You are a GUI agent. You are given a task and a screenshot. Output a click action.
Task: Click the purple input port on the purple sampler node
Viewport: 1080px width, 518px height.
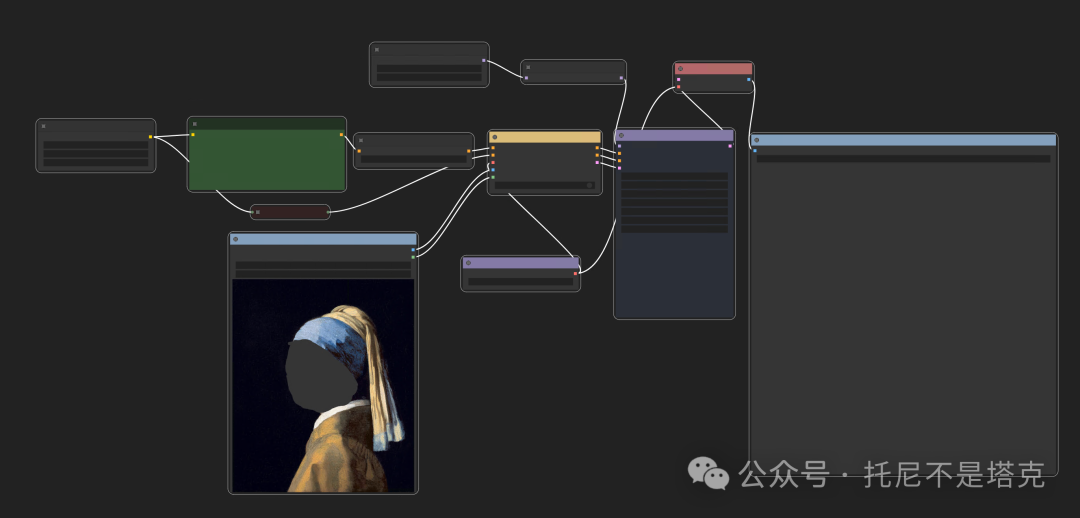(619, 146)
